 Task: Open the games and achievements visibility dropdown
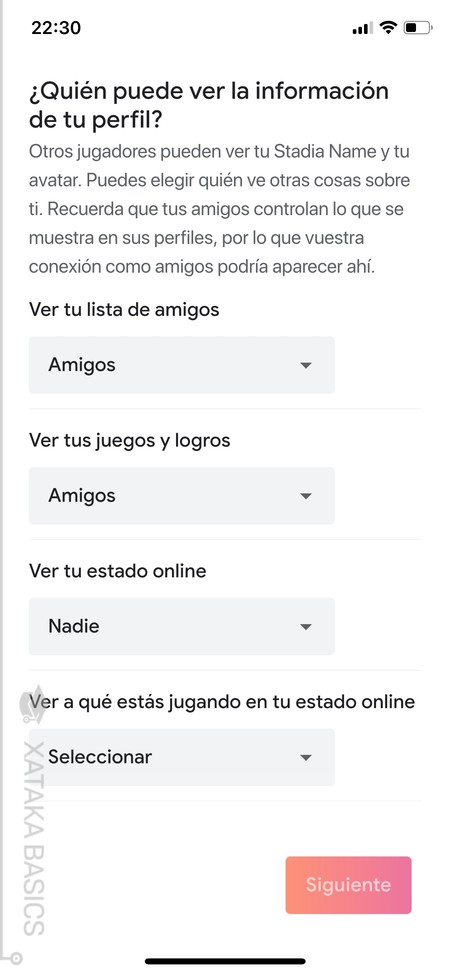[x=181, y=496]
